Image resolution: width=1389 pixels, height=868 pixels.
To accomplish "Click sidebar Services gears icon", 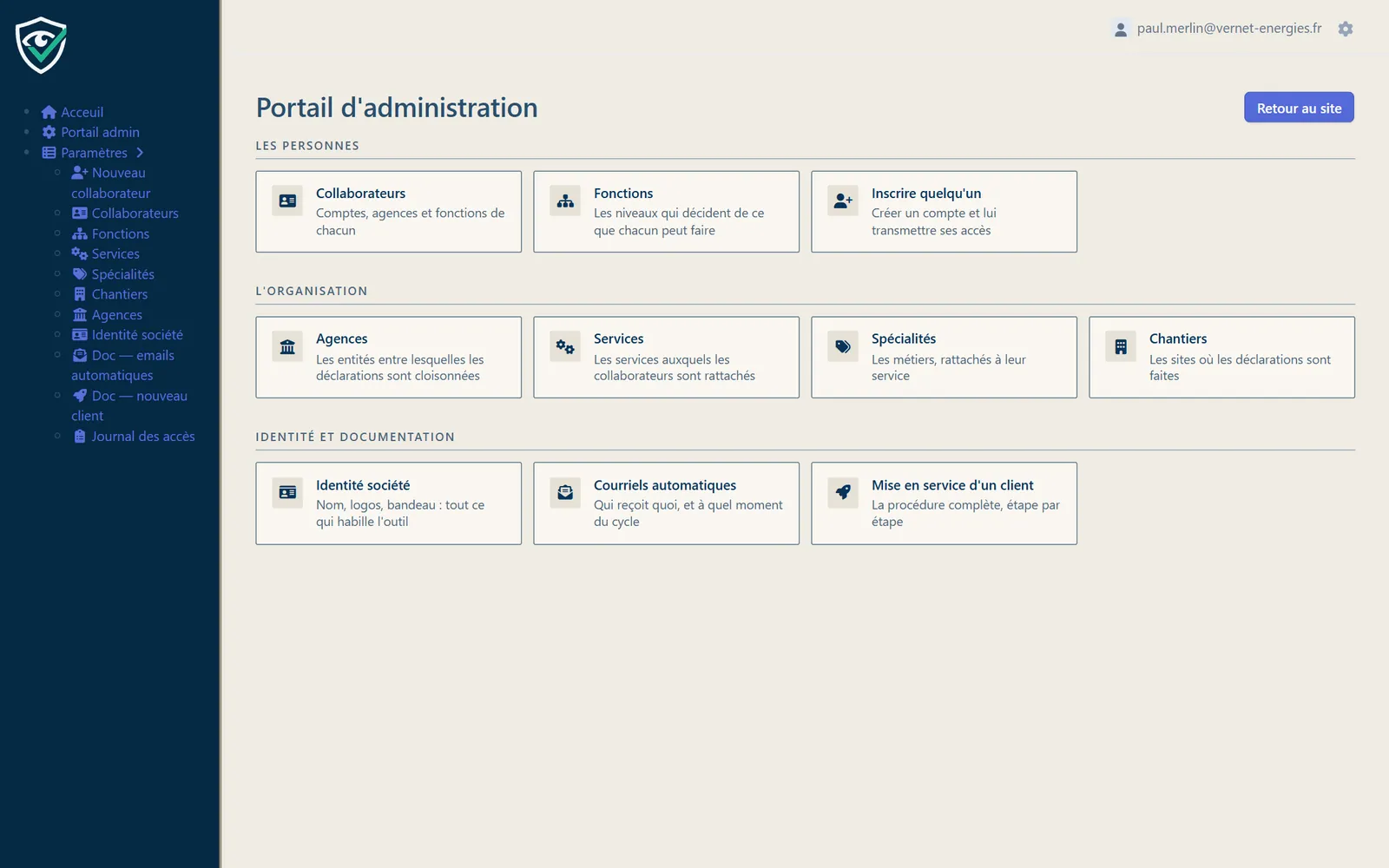I will click(80, 253).
